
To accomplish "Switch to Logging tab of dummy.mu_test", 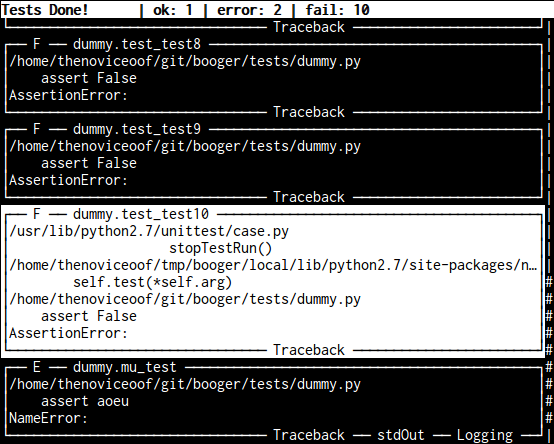I will pyautogui.click(x=485, y=435).
